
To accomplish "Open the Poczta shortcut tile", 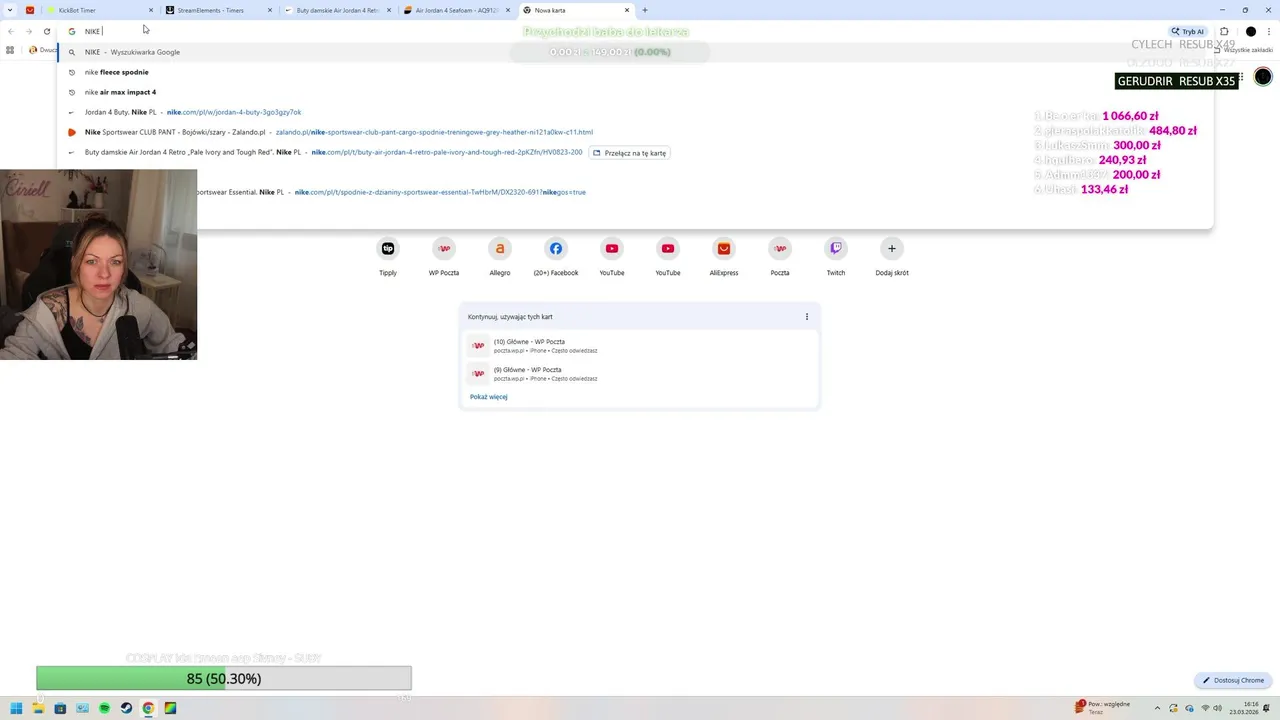I will [780, 257].
